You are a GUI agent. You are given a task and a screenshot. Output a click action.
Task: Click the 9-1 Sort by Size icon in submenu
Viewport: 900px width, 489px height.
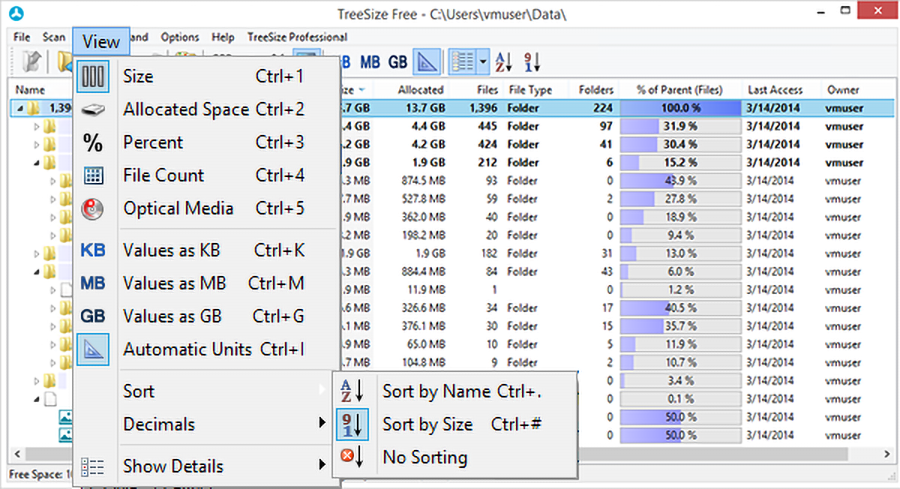pos(352,424)
